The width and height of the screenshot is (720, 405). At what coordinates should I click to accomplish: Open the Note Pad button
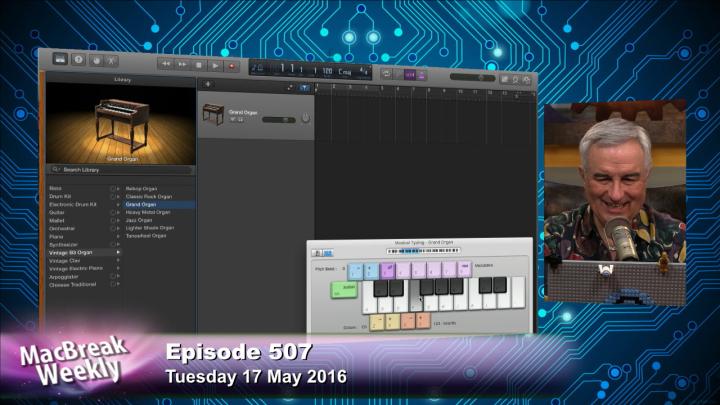coord(505,79)
